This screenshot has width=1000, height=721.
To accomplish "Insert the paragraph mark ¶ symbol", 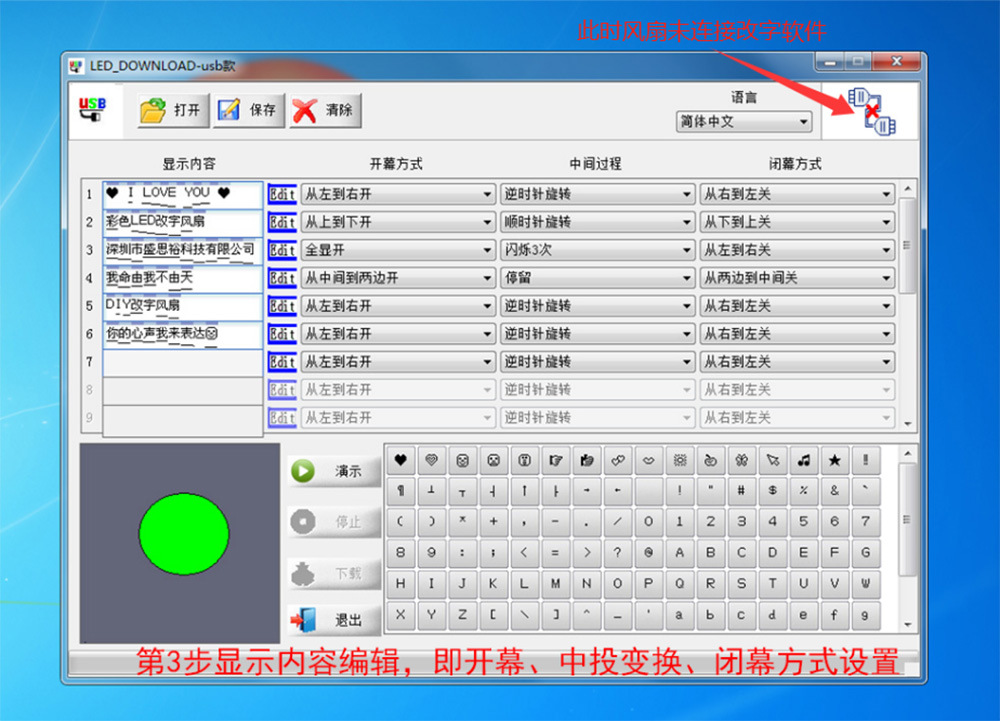I will pos(401,490).
